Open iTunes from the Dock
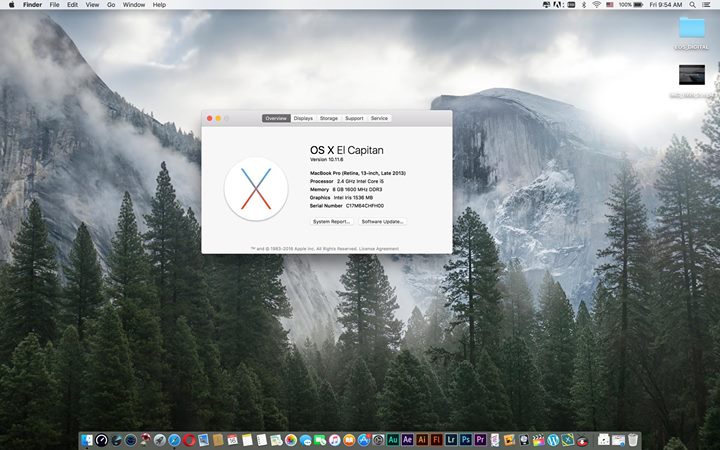720x450 pixels. (x=334, y=440)
